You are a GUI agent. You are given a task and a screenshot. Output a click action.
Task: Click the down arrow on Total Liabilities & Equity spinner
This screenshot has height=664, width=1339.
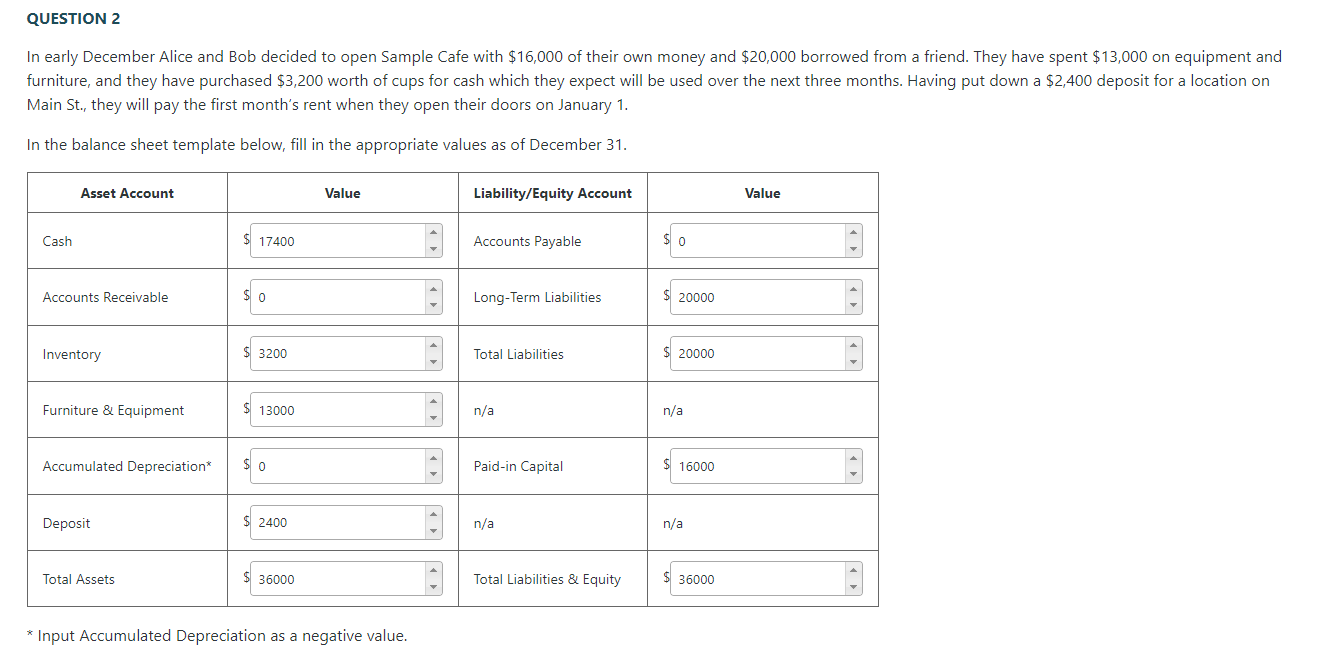point(851,585)
